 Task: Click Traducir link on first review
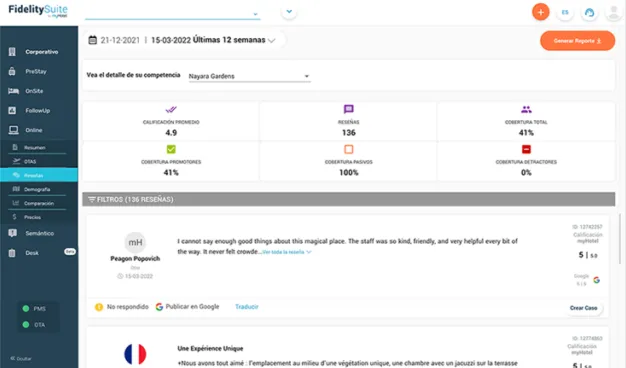(x=247, y=307)
